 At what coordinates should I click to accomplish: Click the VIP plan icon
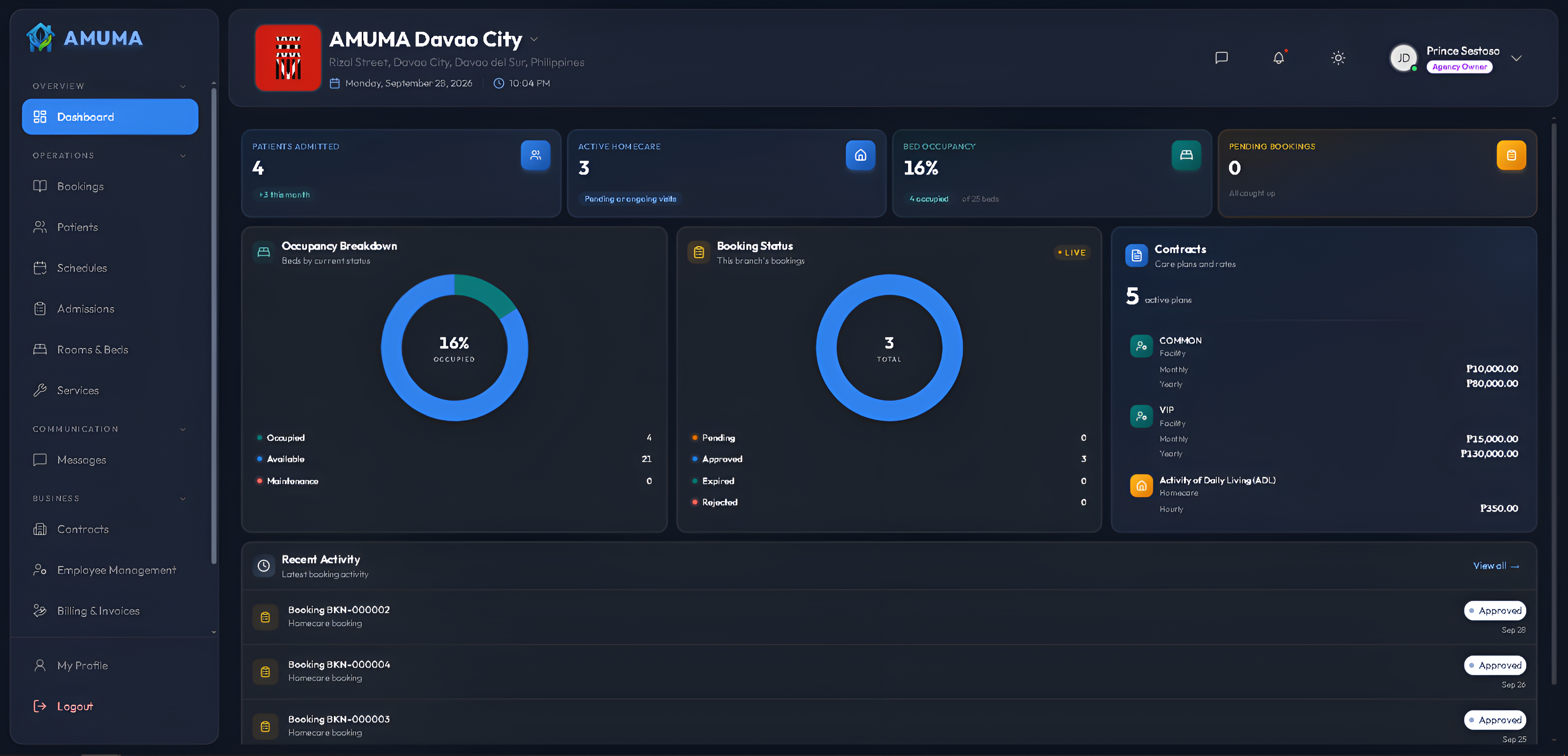(1141, 416)
